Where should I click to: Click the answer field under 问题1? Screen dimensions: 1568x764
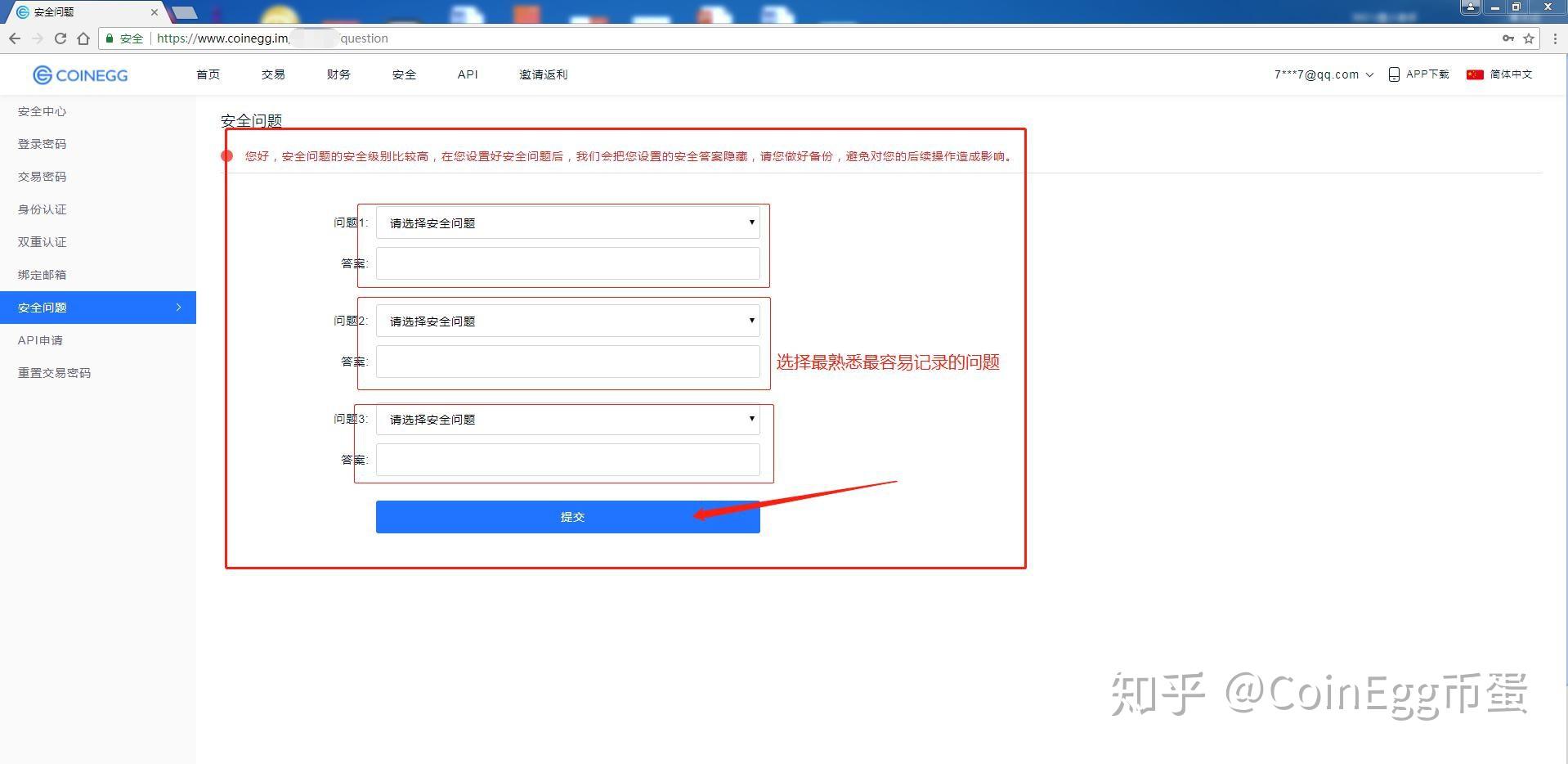point(568,263)
